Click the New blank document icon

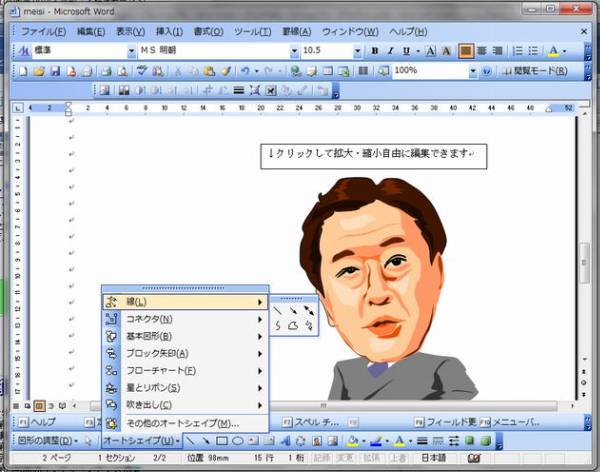23,71
